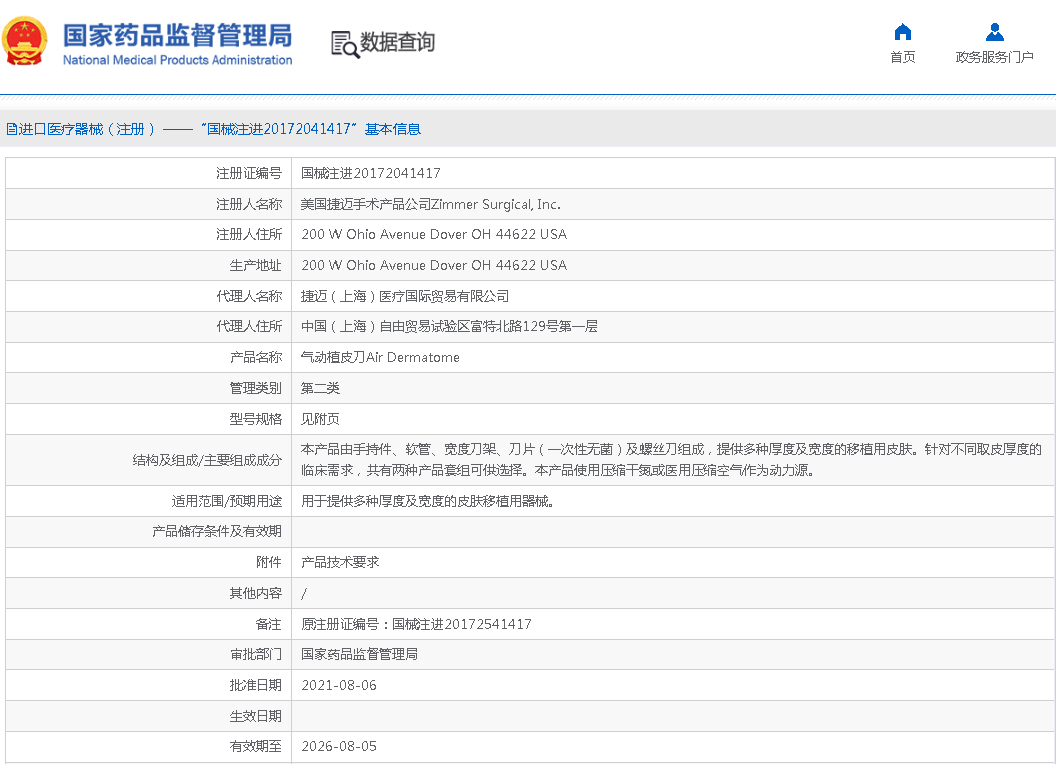Click the 产品名称 row label
Image resolution: width=1056 pixels, height=764 pixels.
point(255,358)
